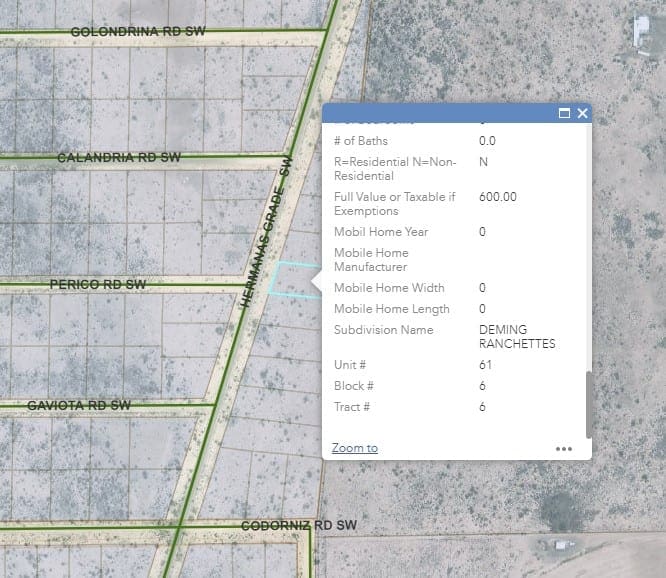The width and height of the screenshot is (666, 578).
Task: Click the Mobile Home Manufacturer label
Action: pyautogui.click(x=371, y=259)
